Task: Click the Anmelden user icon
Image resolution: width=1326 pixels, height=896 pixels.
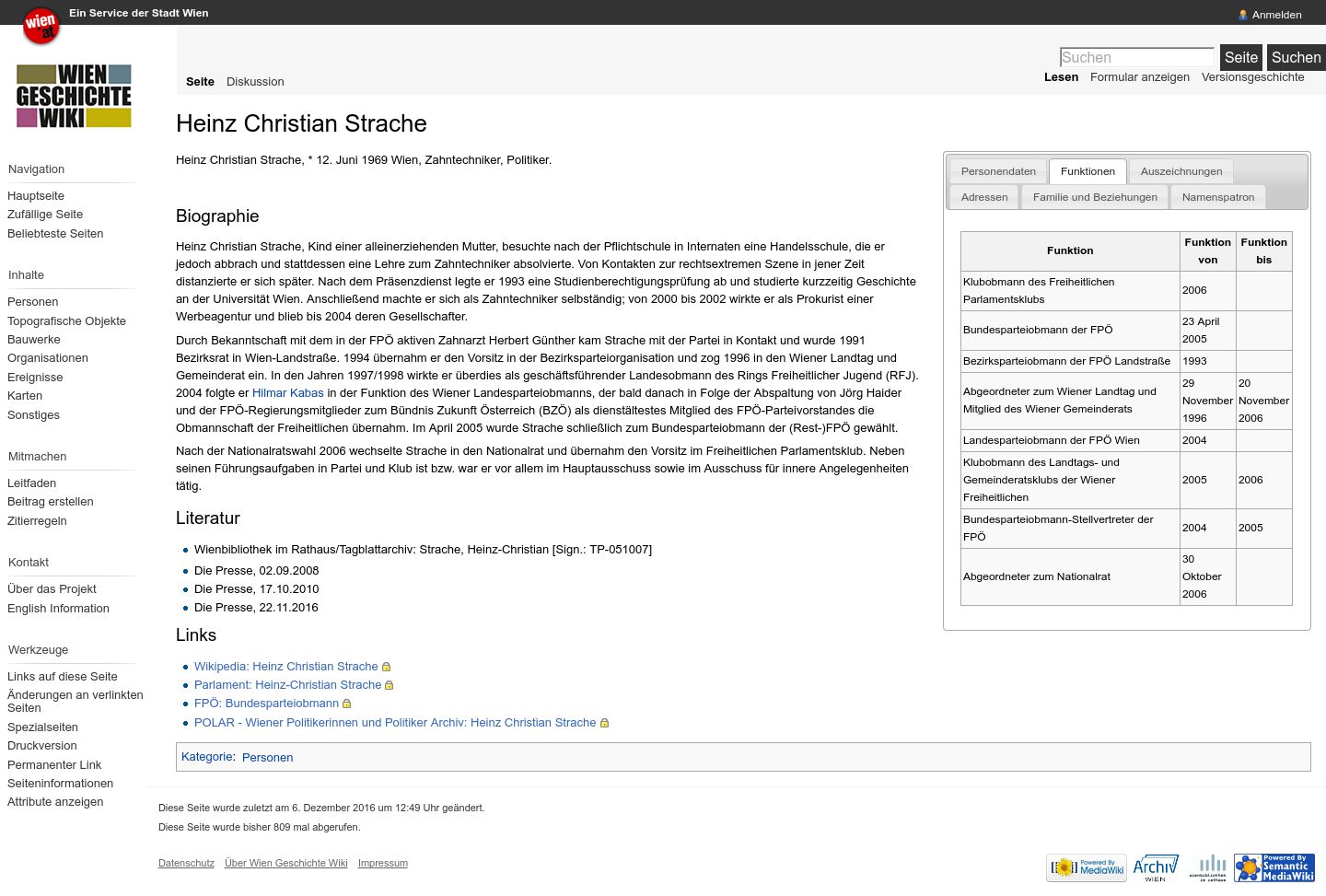Action: 1243,15
